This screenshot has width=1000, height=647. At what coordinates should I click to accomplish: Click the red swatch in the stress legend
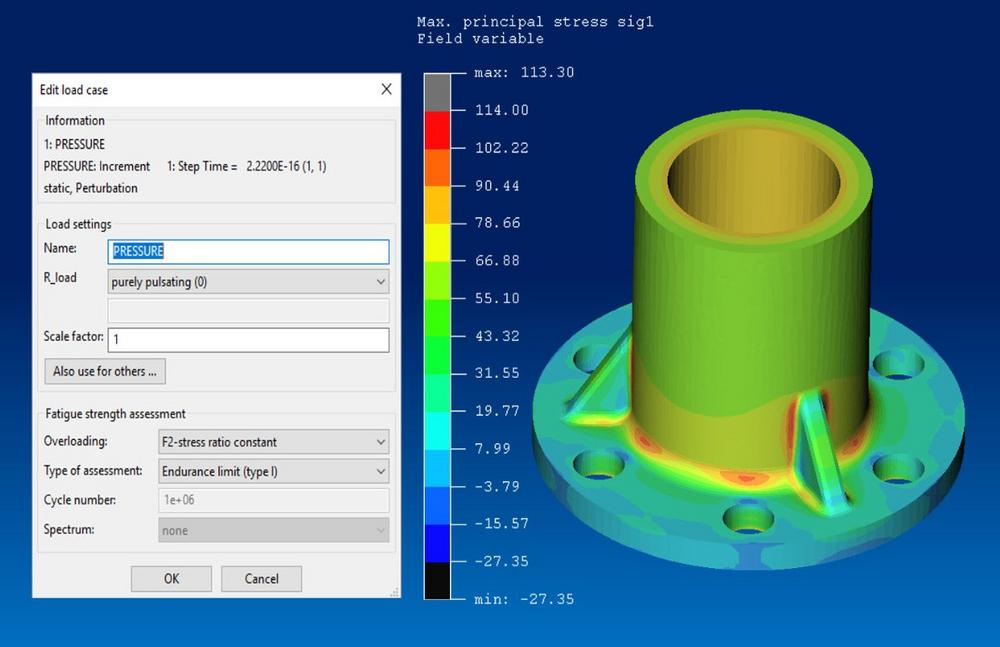click(438, 129)
